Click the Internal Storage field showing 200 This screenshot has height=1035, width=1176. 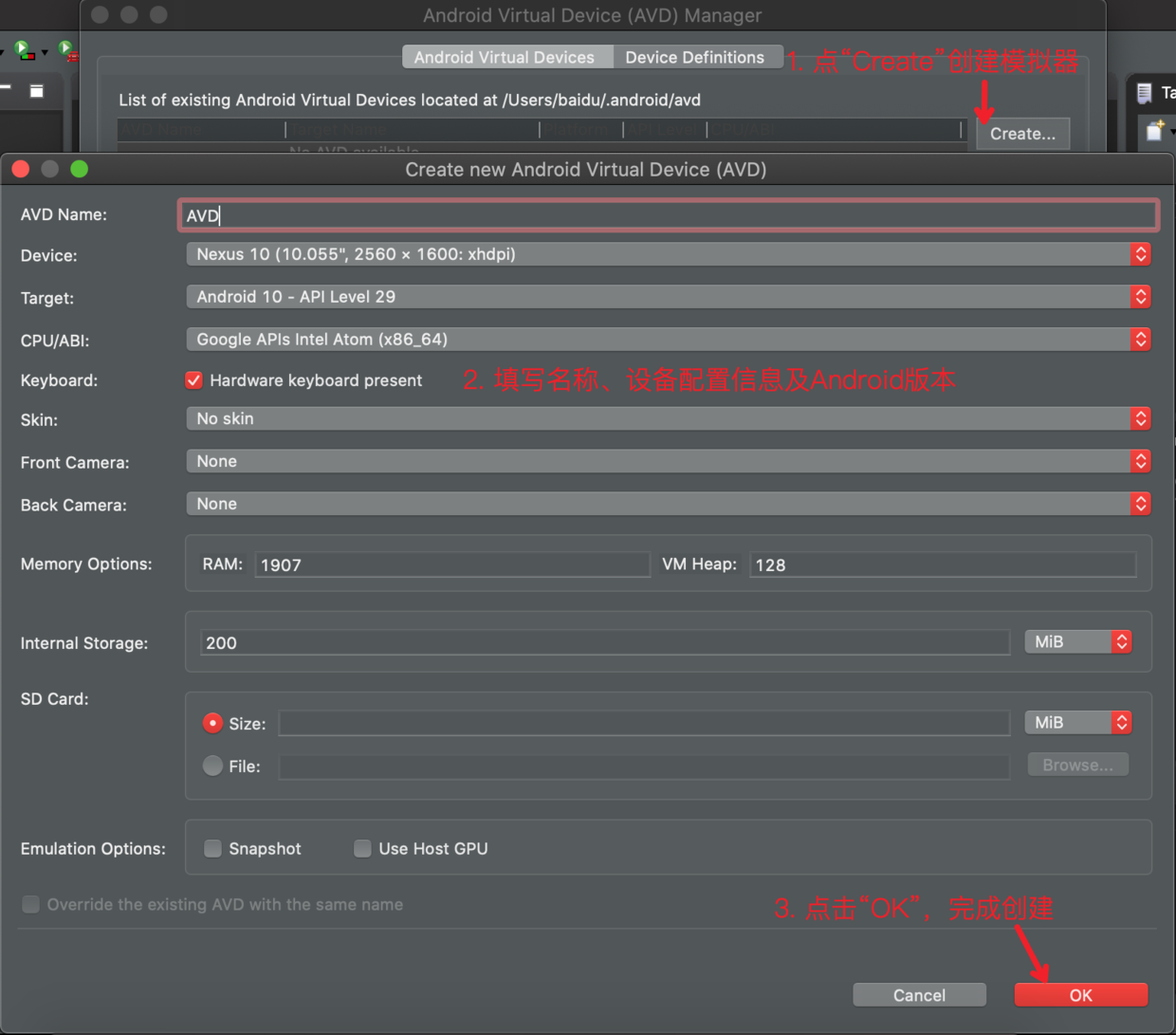click(605, 642)
